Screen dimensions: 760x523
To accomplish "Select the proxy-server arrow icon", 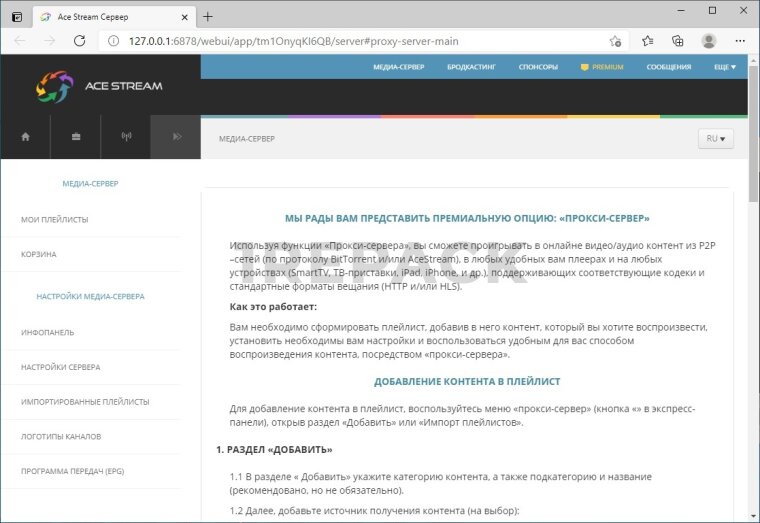I will [x=176, y=137].
